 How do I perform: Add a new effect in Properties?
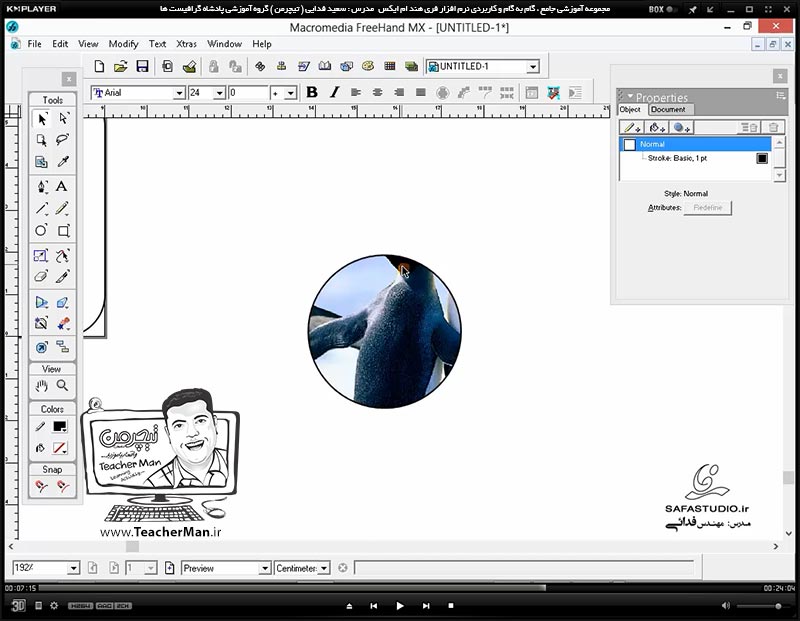681,128
